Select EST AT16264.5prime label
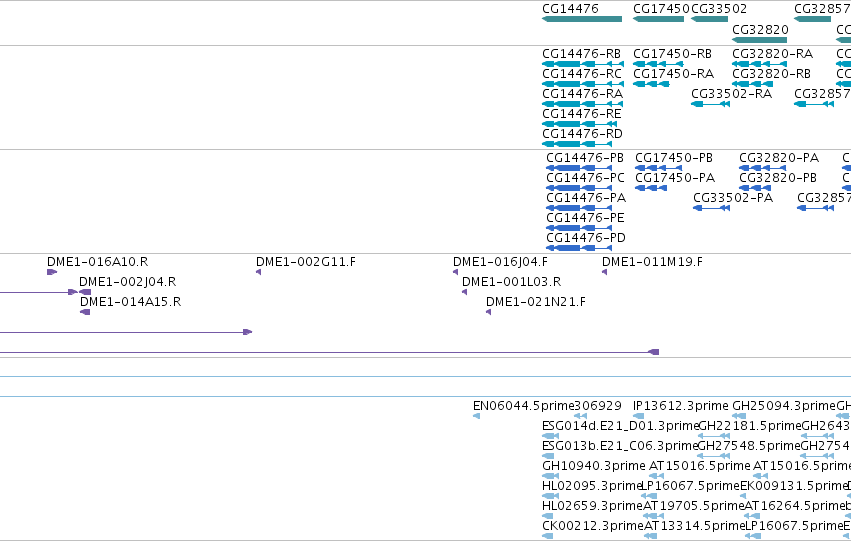The image size is (851, 541). 794,506
